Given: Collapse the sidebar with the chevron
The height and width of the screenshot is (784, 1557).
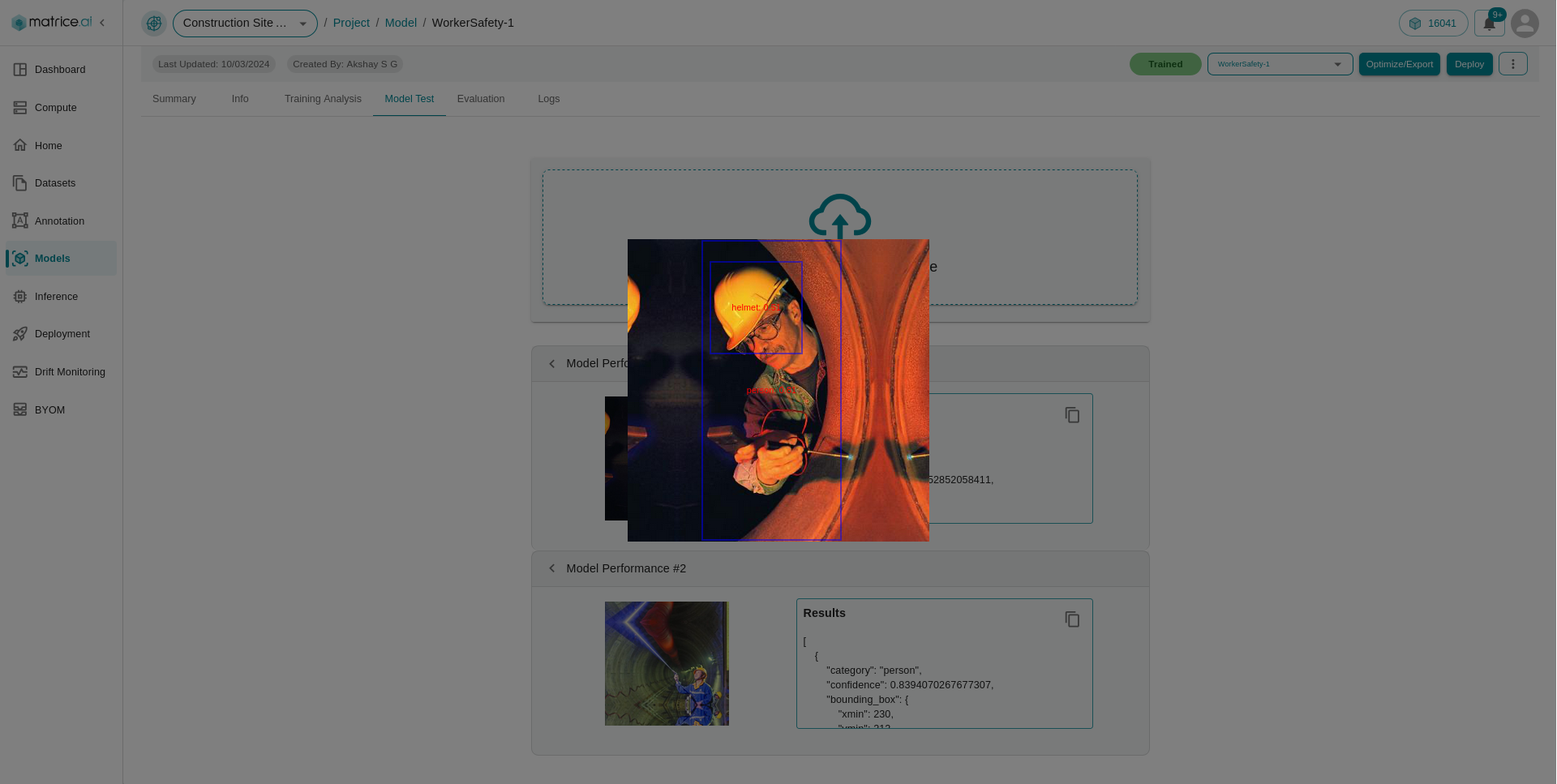Looking at the screenshot, I should coord(102,23).
